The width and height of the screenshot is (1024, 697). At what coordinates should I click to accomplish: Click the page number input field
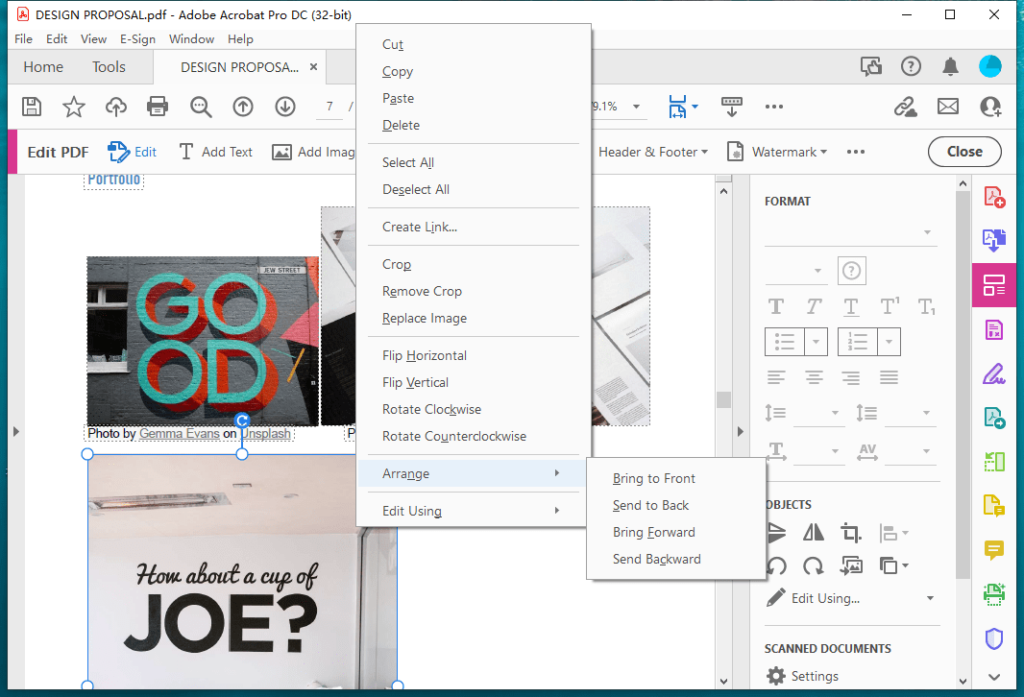(x=330, y=106)
